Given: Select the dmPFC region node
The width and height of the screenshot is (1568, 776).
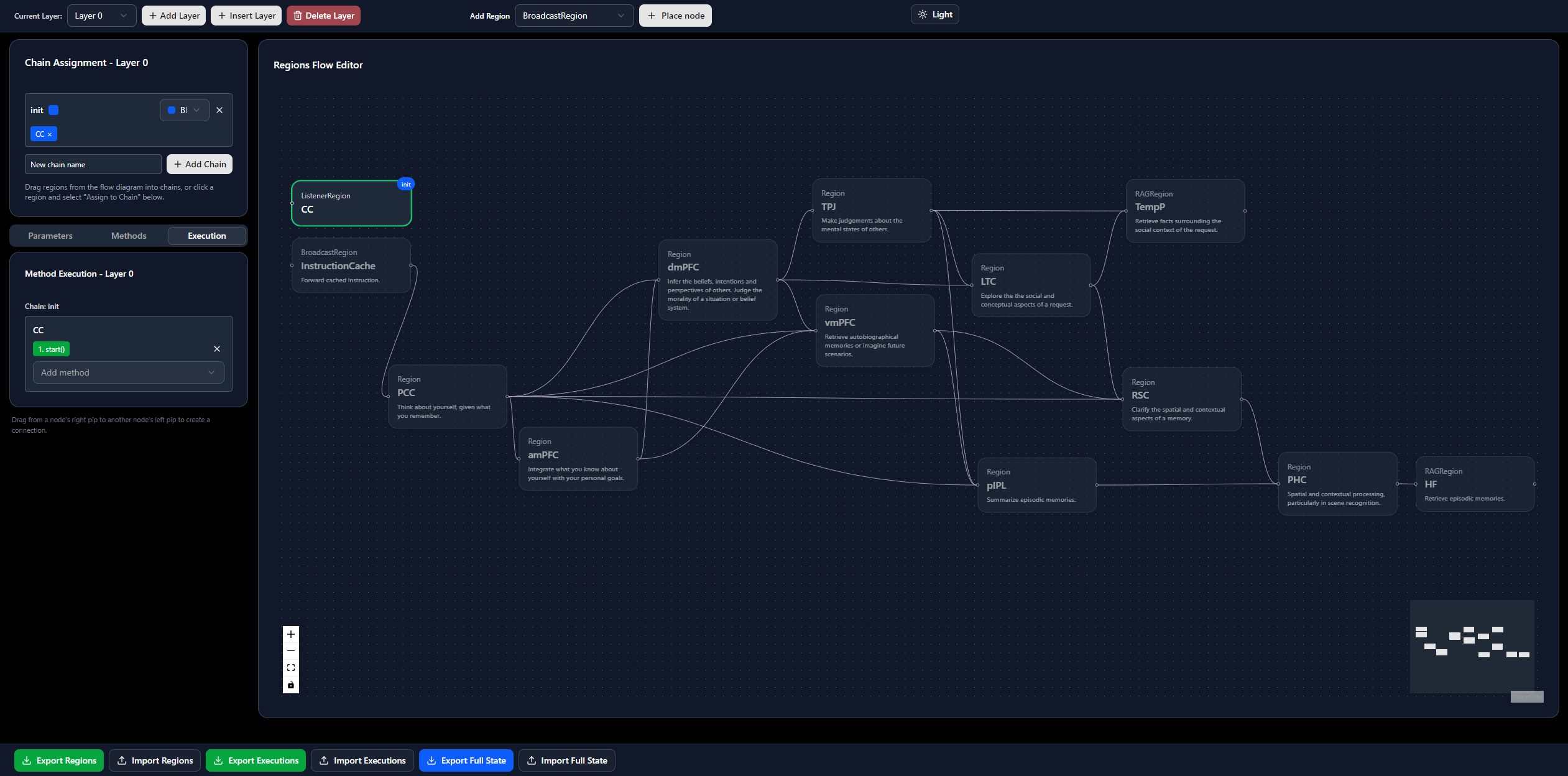Looking at the screenshot, I should 718,280.
